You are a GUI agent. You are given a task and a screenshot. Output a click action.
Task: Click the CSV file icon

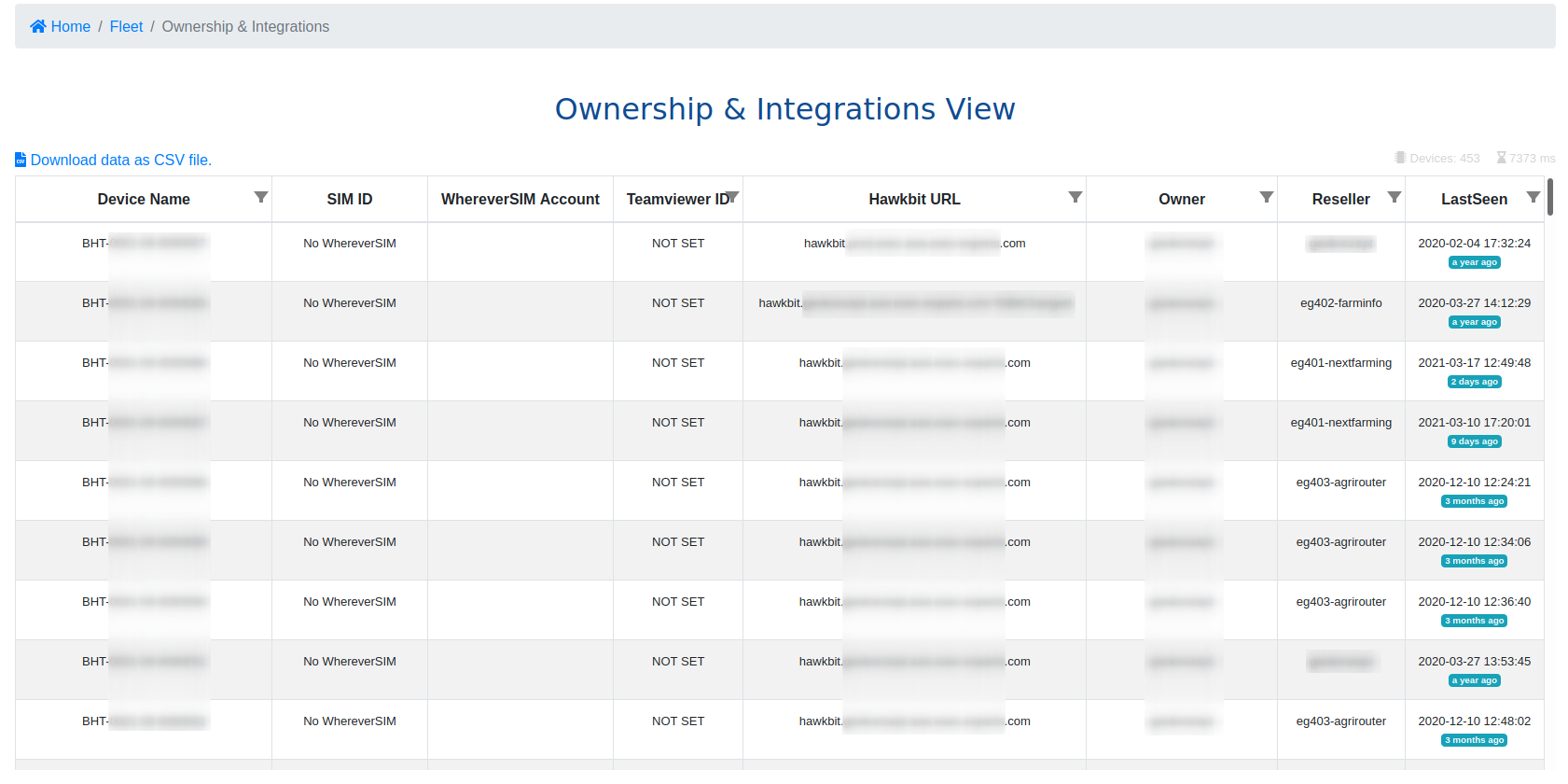(21, 160)
